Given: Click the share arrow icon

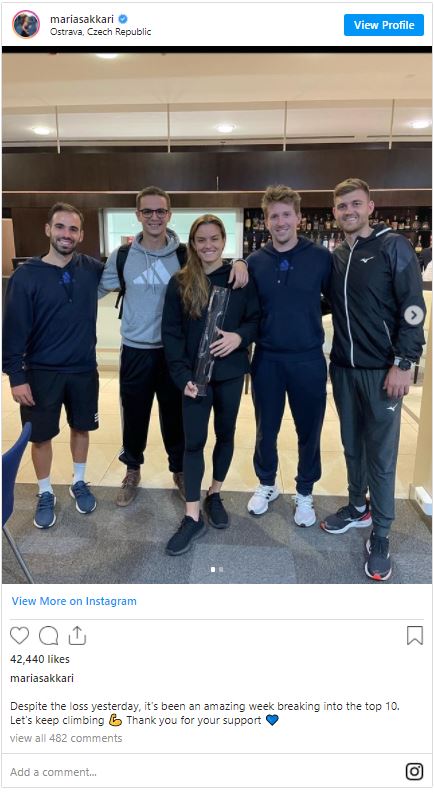Looking at the screenshot, I should (x=77, y=635).
